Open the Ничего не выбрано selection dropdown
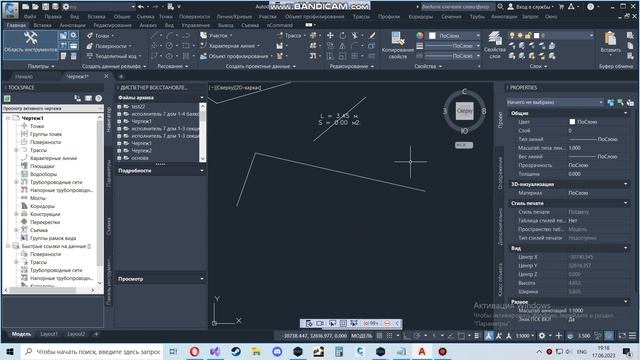 pos(555,102)
